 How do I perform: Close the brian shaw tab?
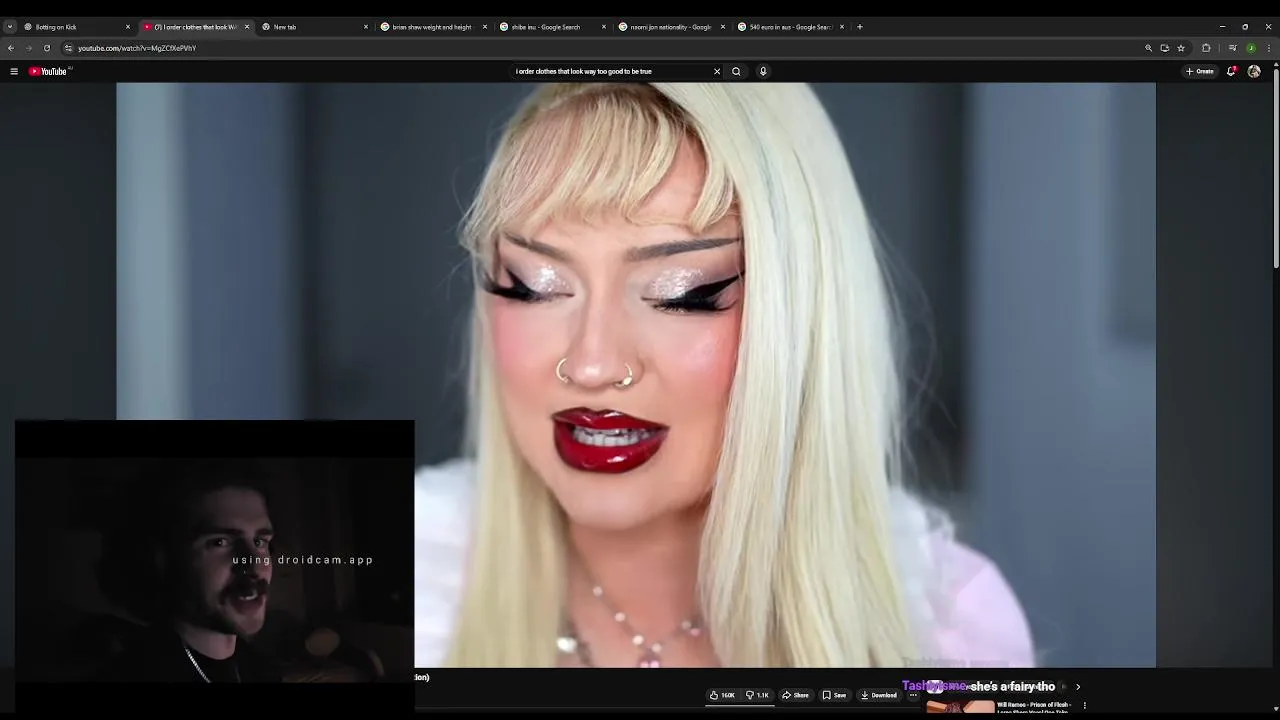click(x=485, y=27)
